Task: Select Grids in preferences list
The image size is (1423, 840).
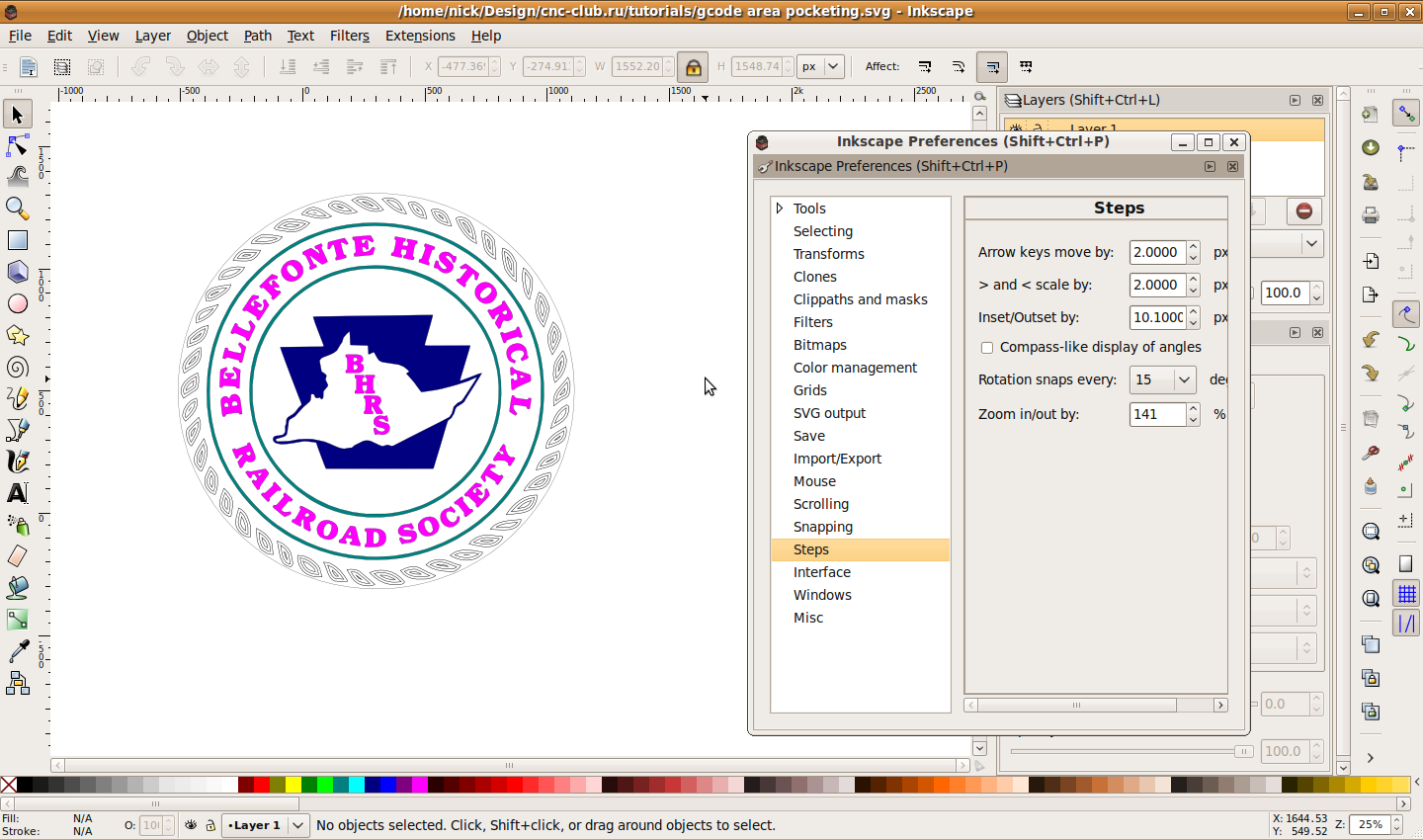Action: coord(861,390)
